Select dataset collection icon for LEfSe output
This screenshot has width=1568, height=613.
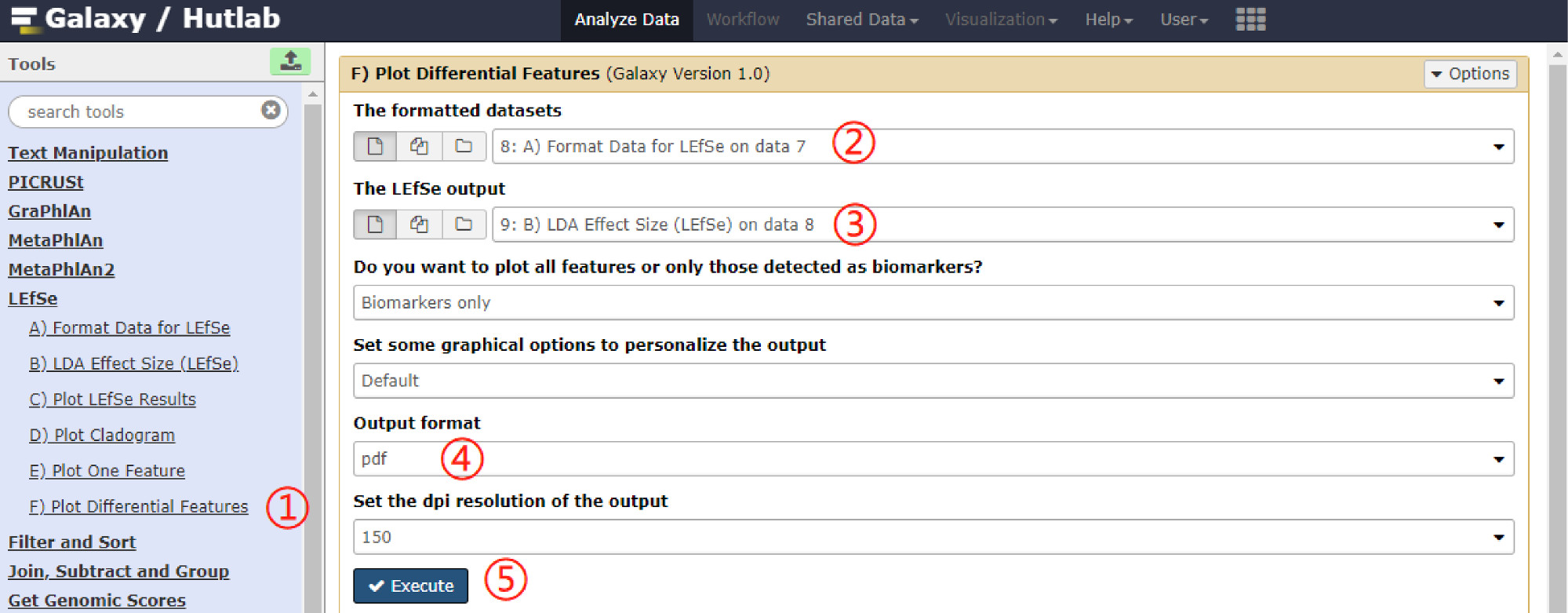(464, 224)
